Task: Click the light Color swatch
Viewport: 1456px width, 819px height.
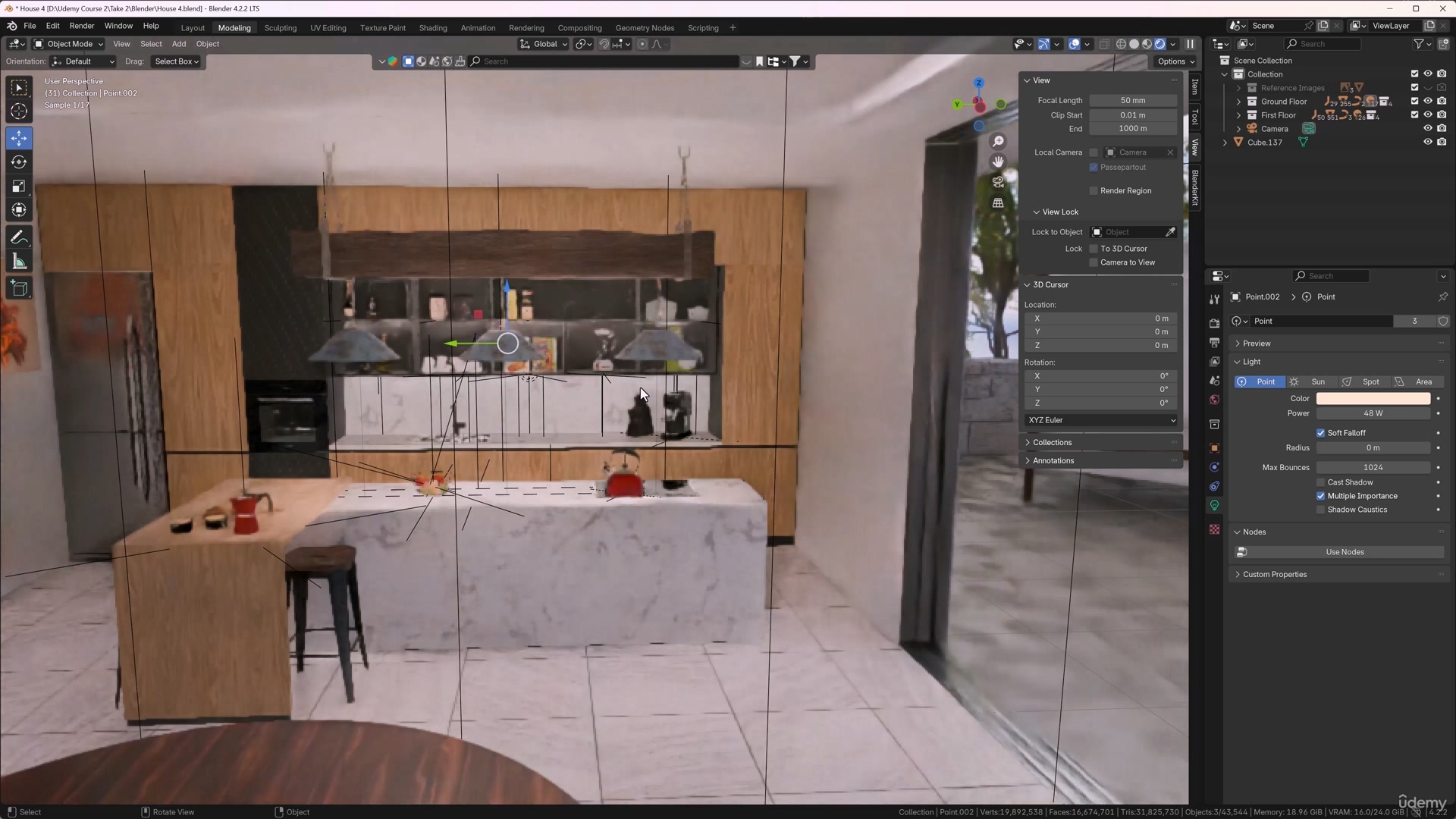Action: [x=1373, y=398]
